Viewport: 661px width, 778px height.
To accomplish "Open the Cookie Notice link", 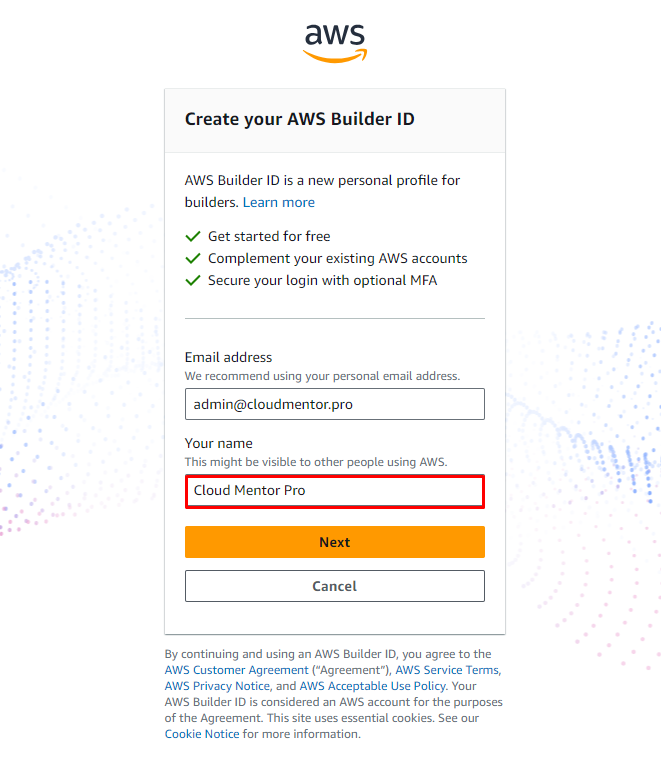I will pyautogui.click(x=202, y=734).
